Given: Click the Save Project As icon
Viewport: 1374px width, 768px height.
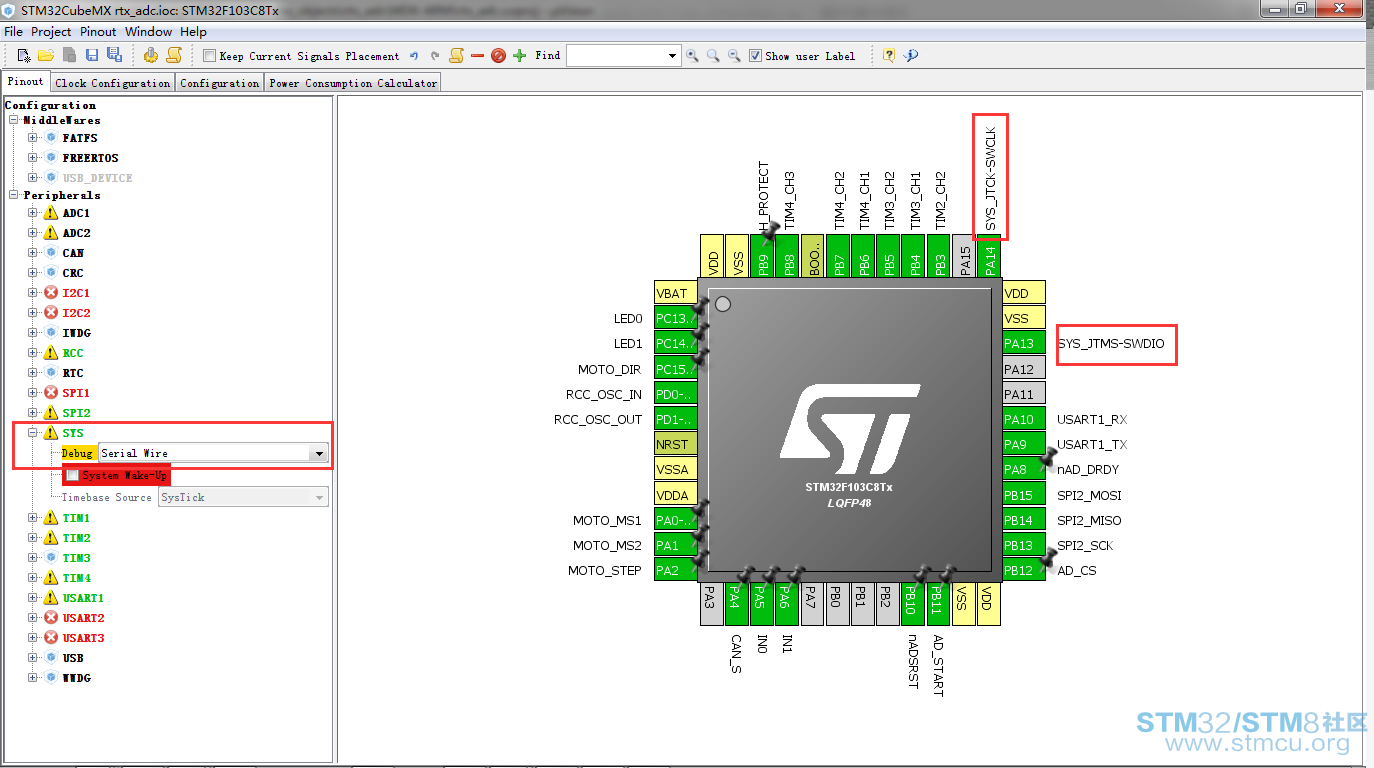Looking at the screenshot, I should [114, 55].
